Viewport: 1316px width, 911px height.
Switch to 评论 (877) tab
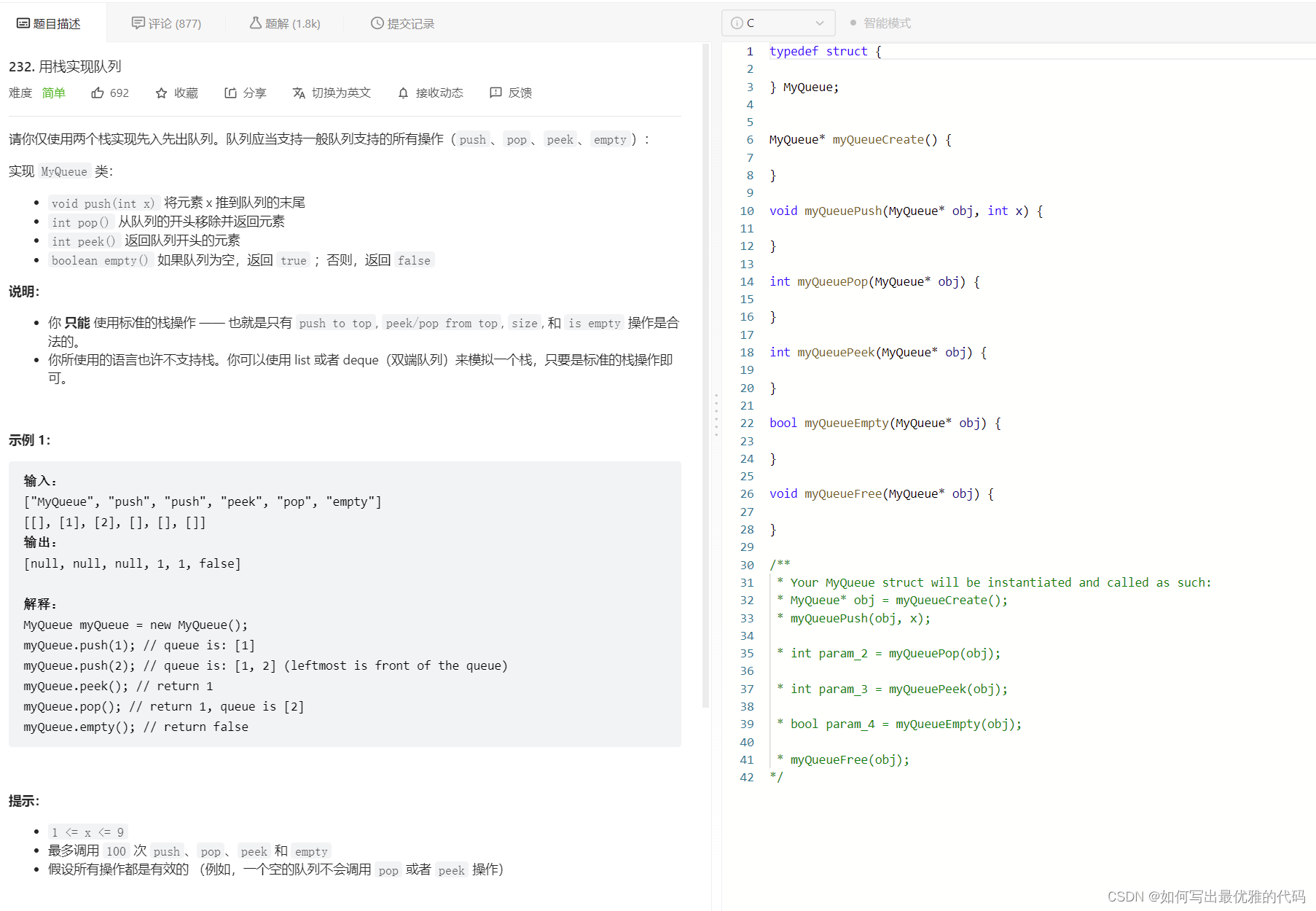166,23
